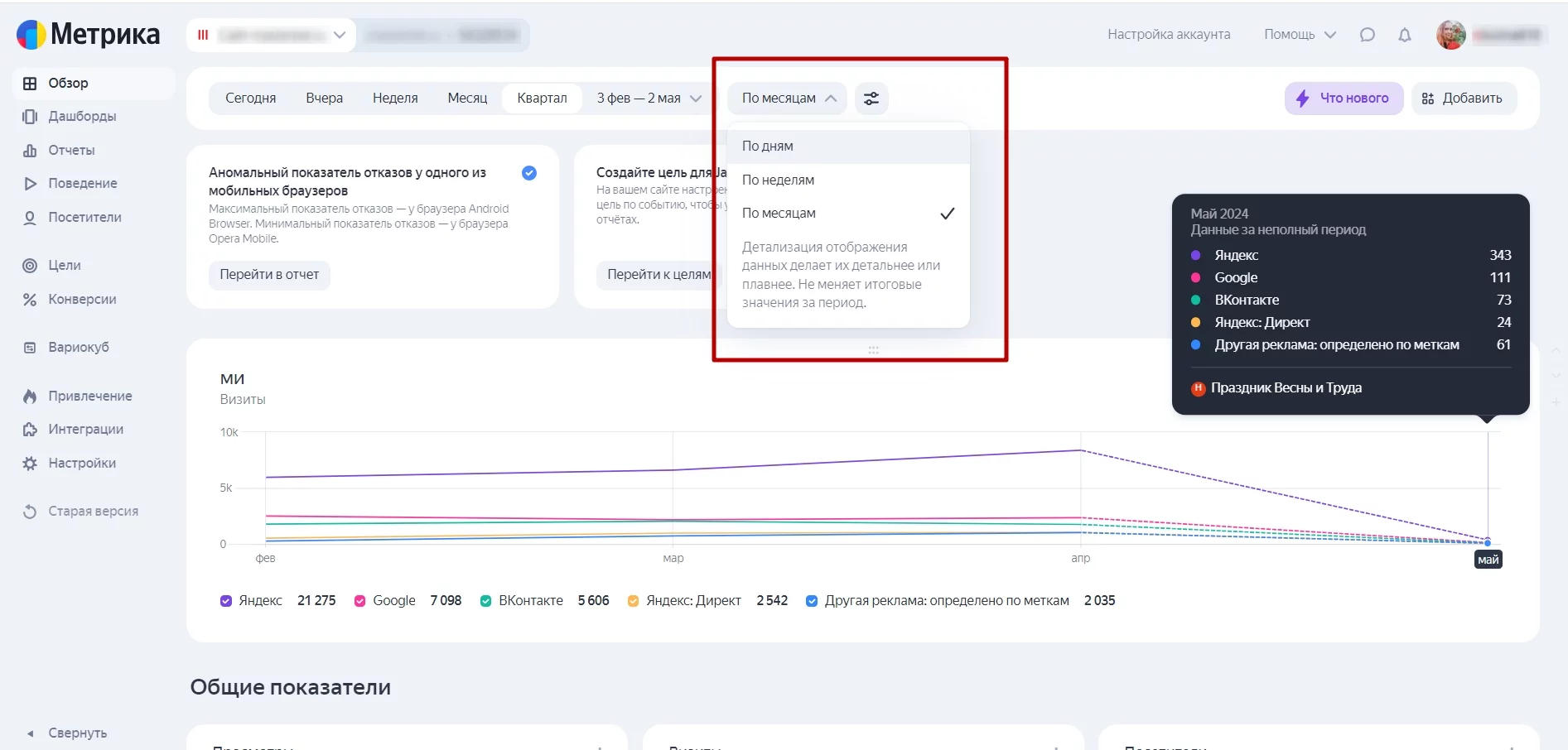Click the мар label on chart axis
This screenshot has height=750, width=1568.
click(673, 558)
